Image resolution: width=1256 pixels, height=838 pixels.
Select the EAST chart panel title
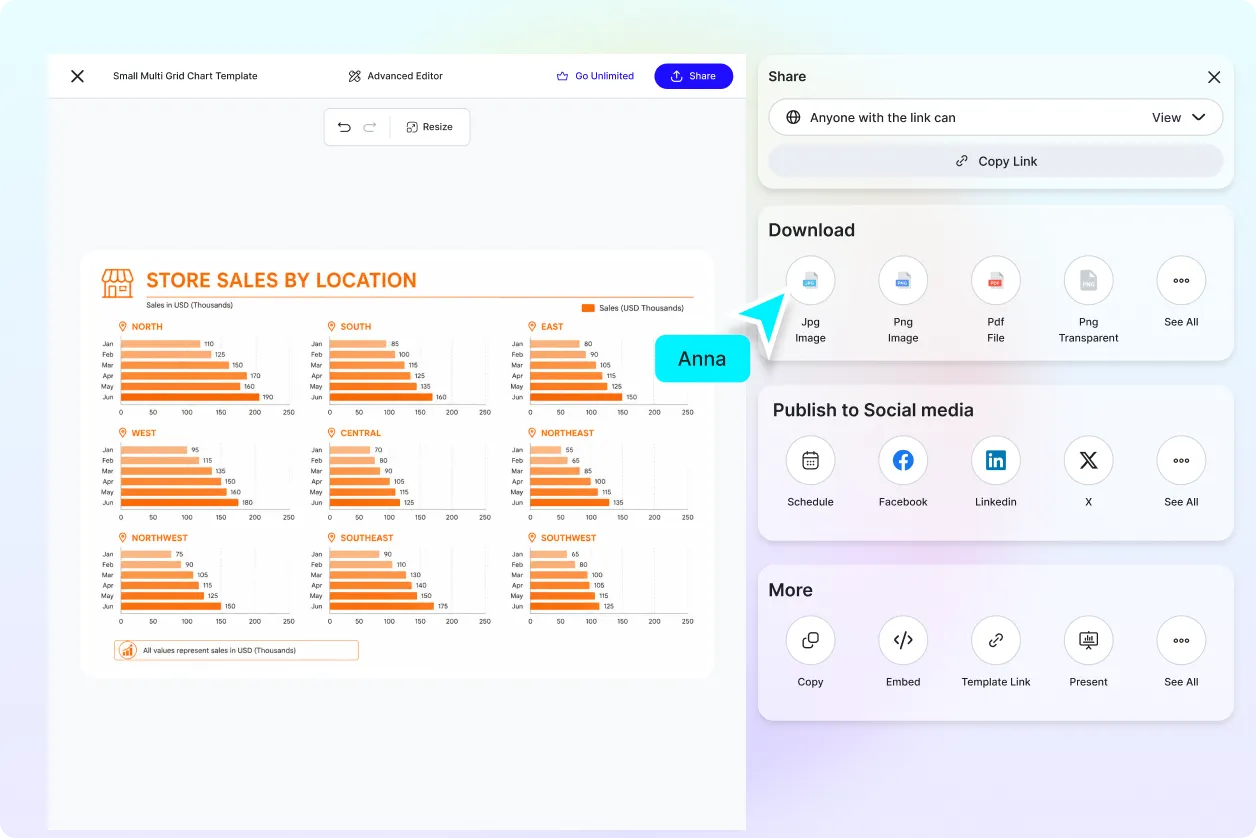tap(552, 327)
